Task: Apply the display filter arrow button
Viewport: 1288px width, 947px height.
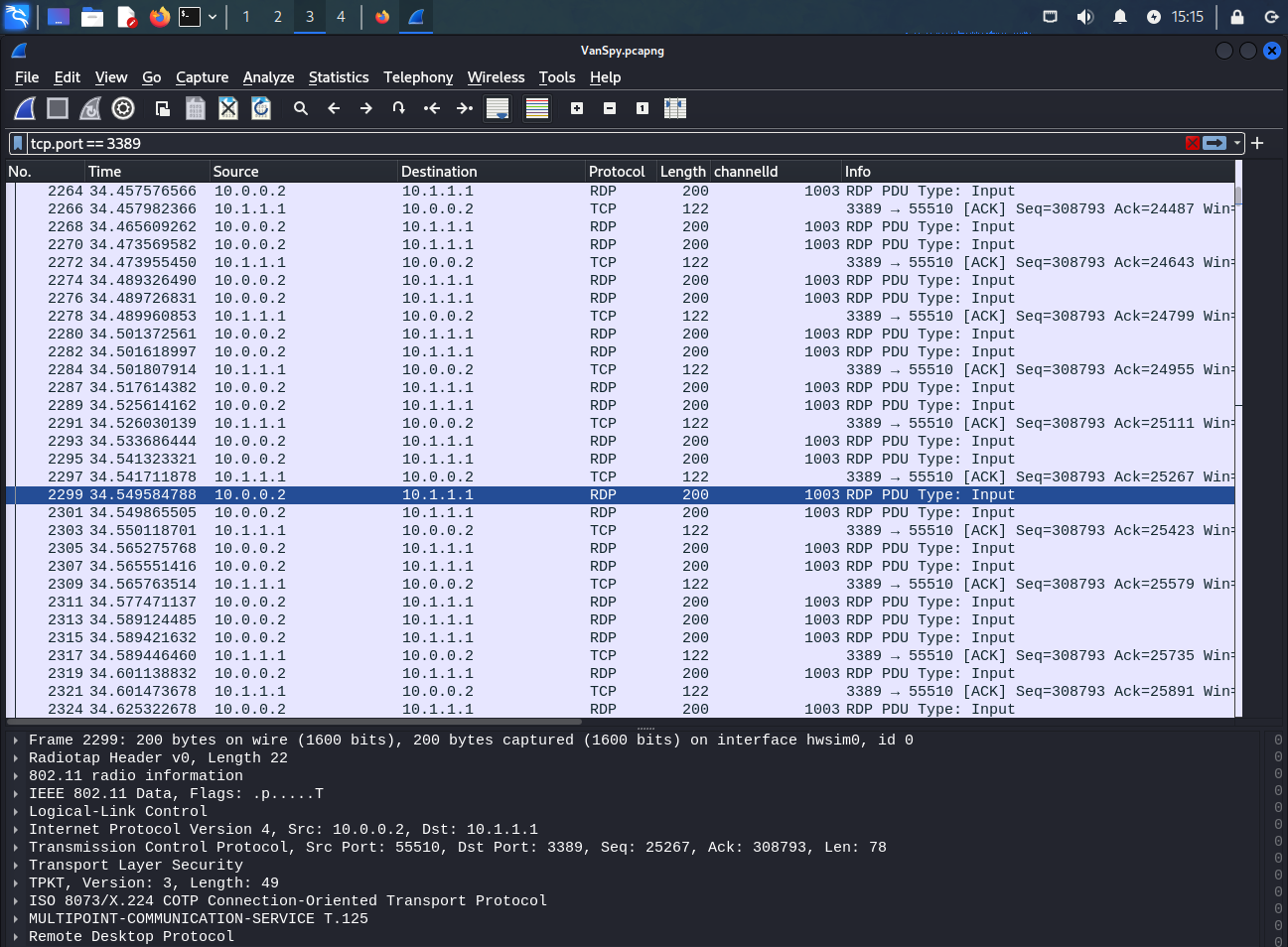Action: [1215, 143]
